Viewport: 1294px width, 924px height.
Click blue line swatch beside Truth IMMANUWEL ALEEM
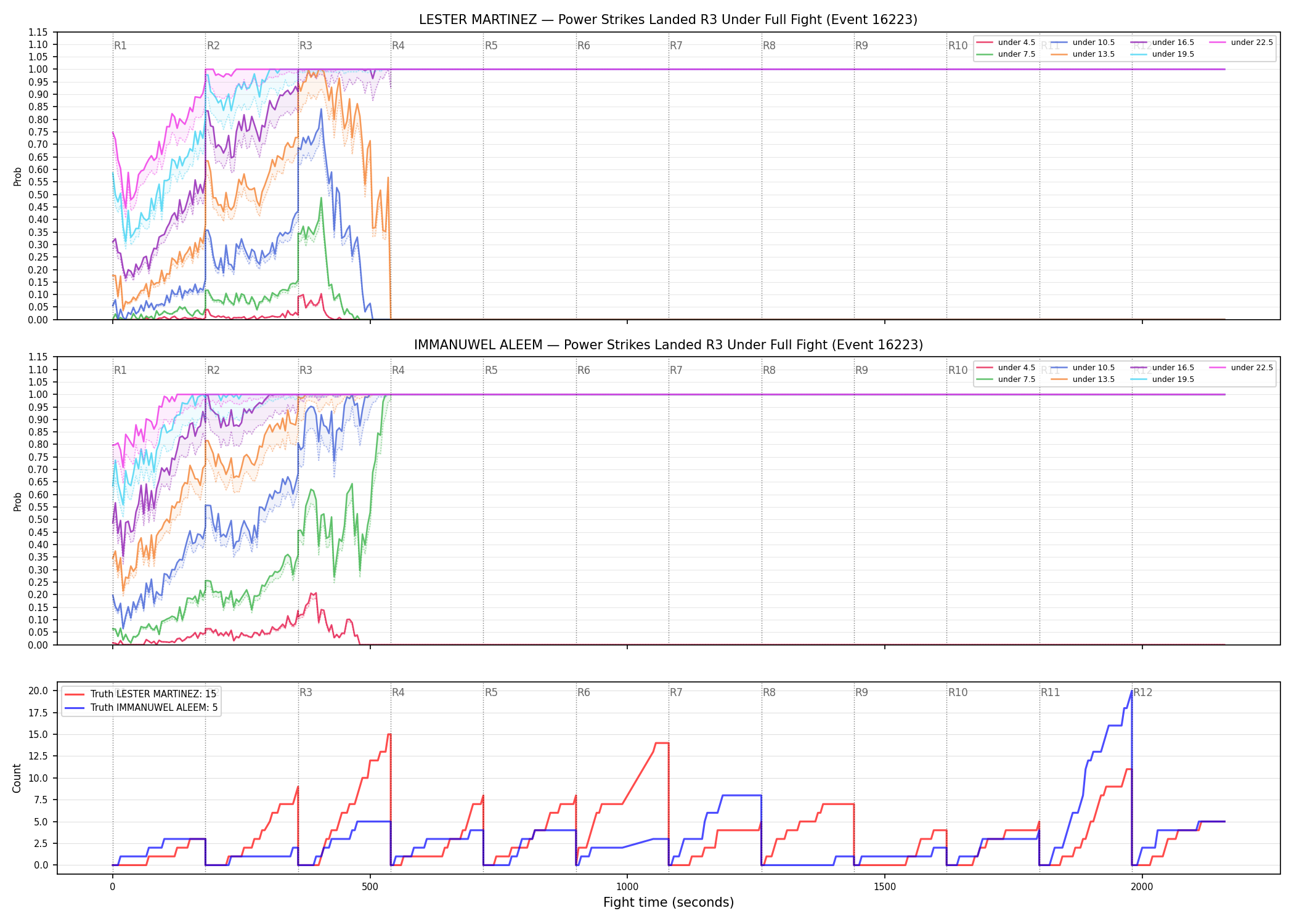[x=75, y=708]
